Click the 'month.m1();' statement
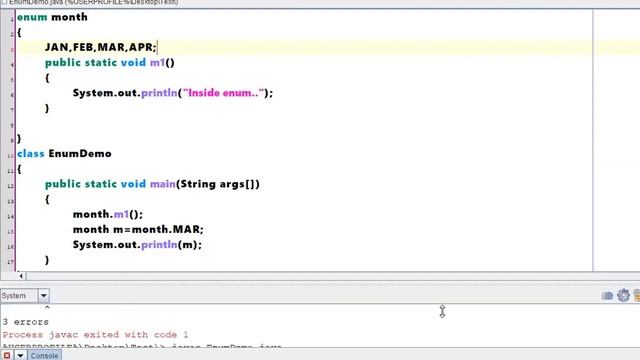 [x=108, y=214]
